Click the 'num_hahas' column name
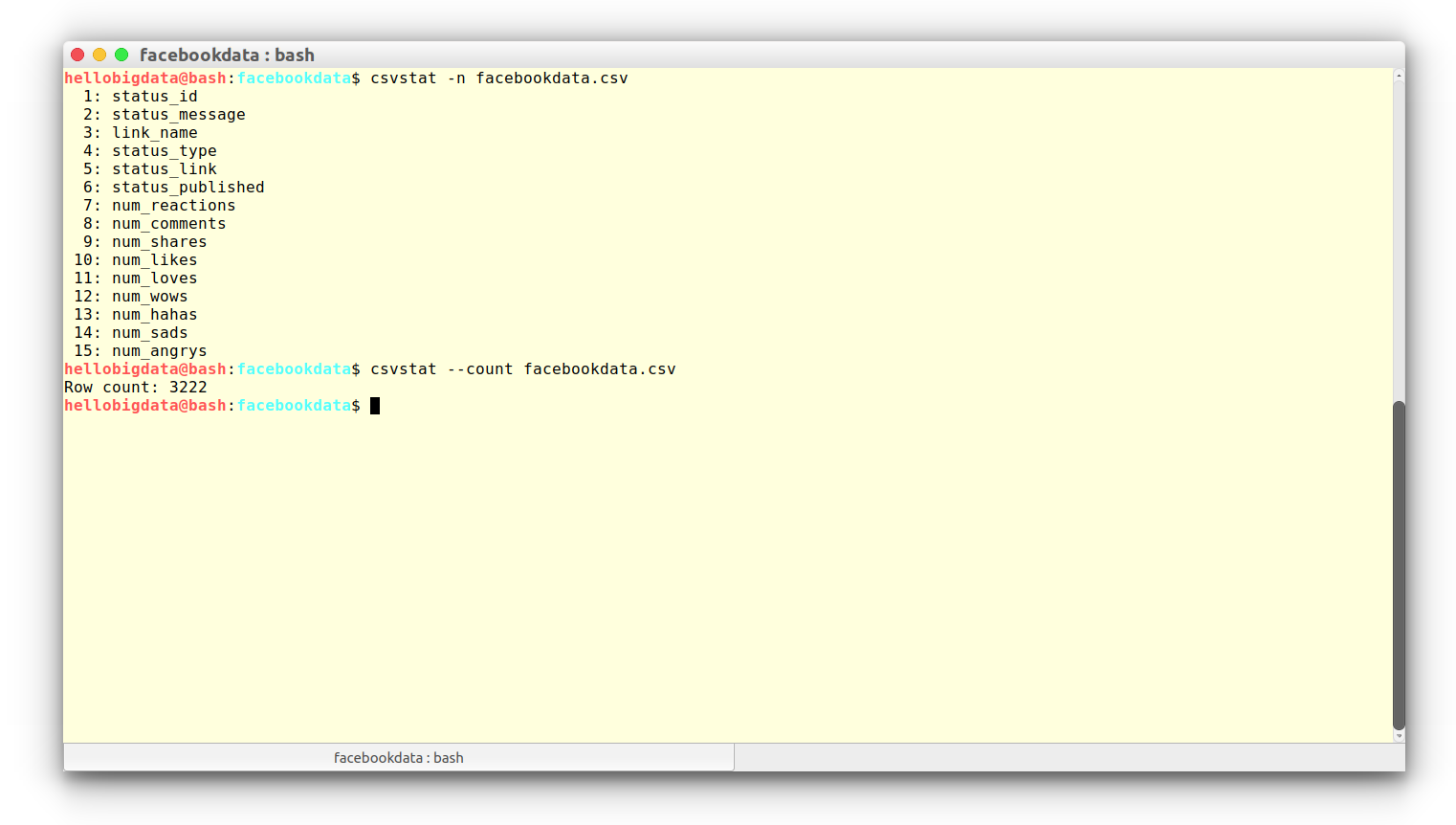The width and height of the screenshot is (1456, 825). pyautogui.click(x=155, y=315)
